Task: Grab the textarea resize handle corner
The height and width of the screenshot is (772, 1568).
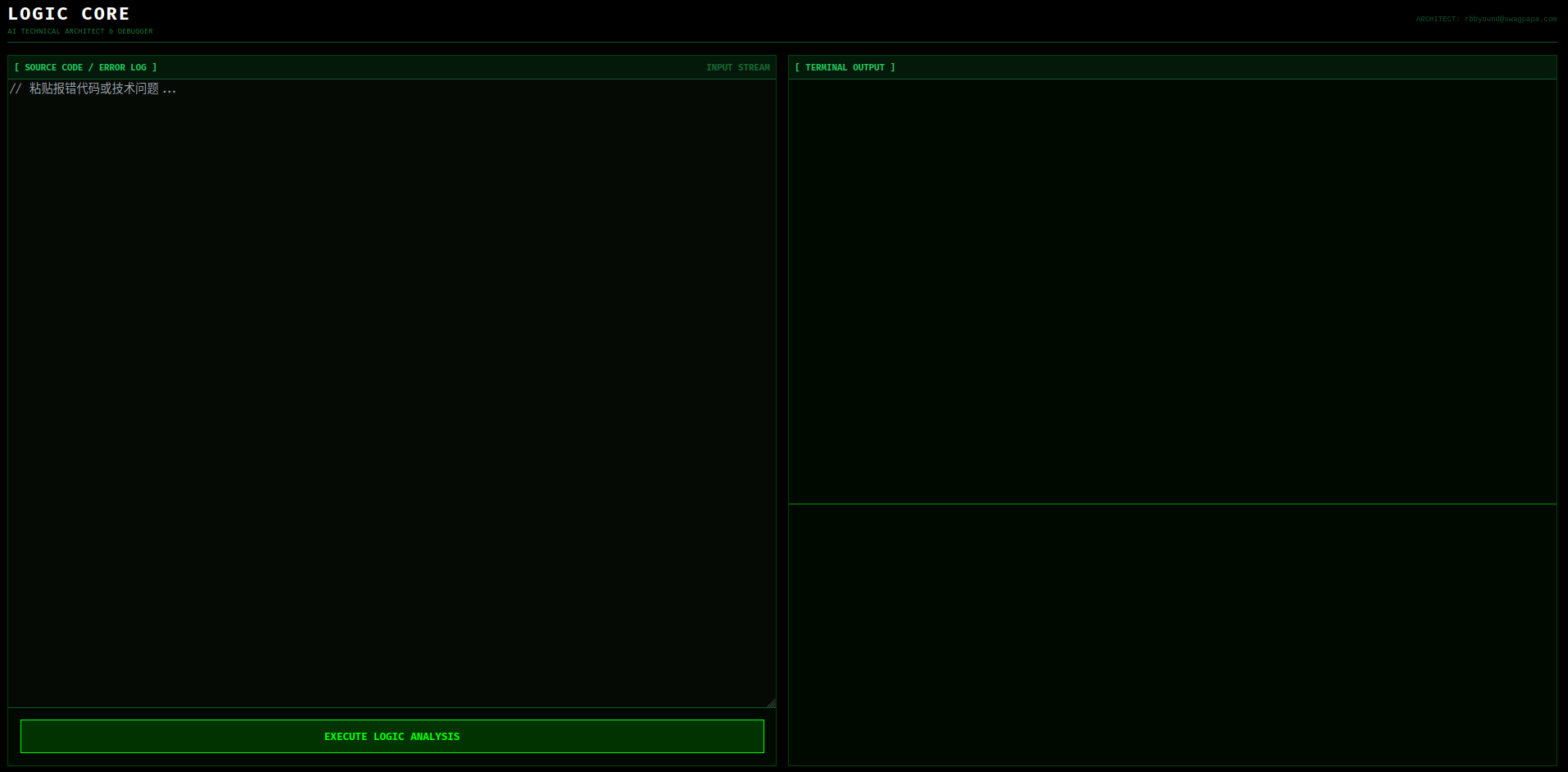Action: coord(771,703)
